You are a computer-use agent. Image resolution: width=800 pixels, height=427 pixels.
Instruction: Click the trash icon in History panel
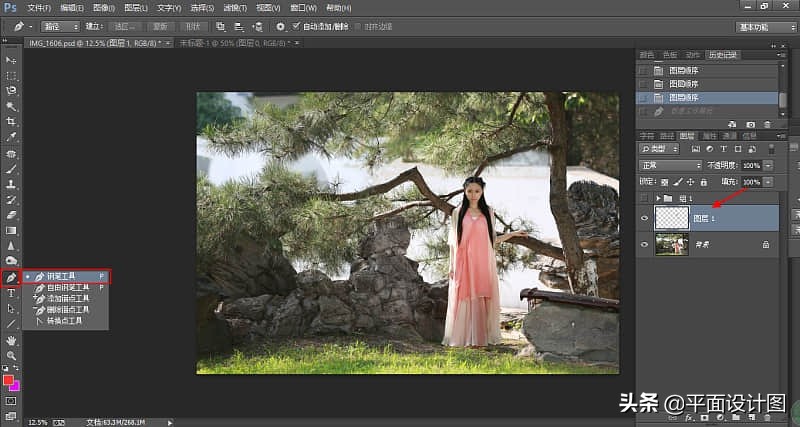tap(767, 124)
